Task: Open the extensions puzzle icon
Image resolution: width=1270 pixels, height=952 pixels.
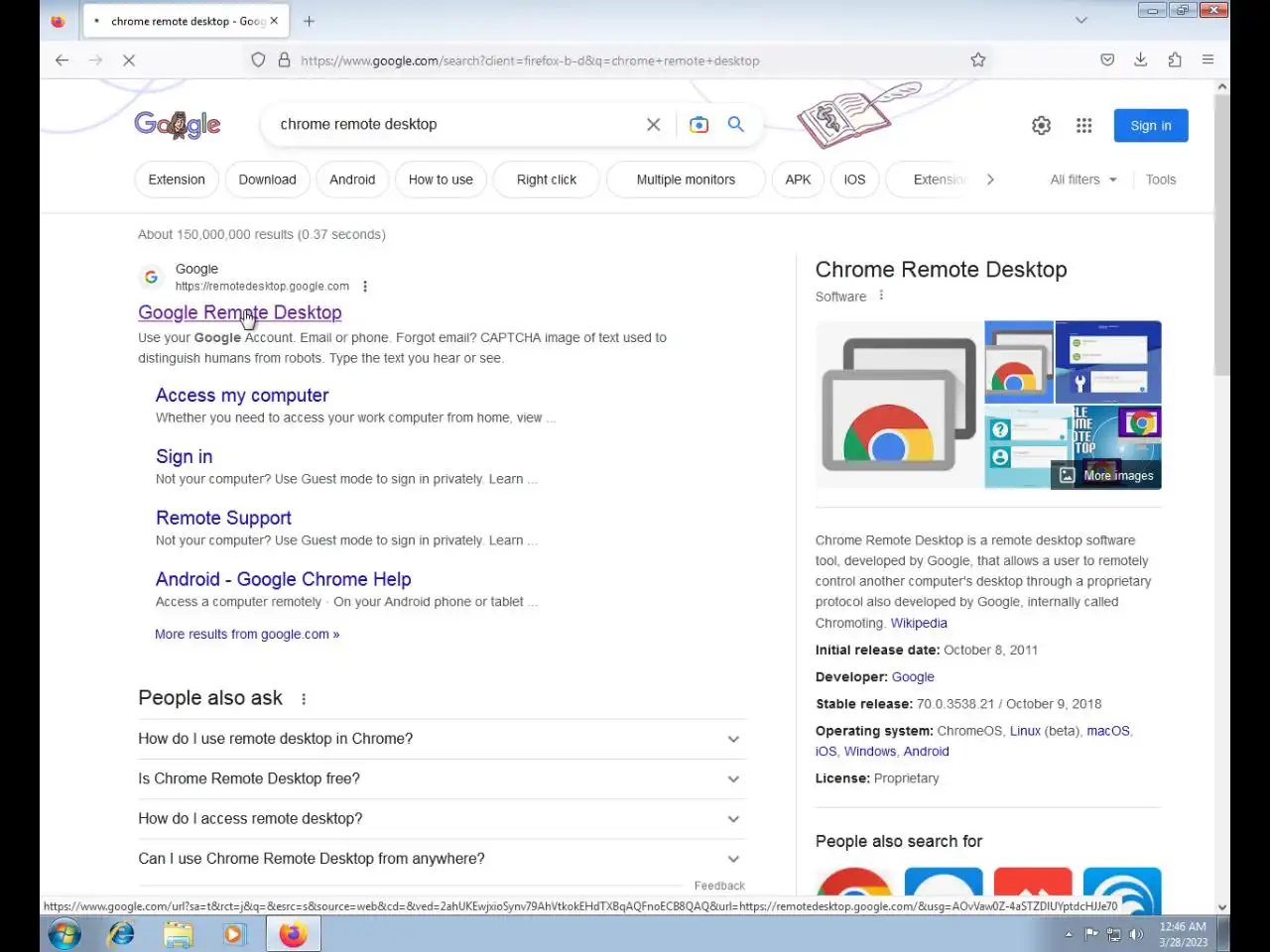Action: pos(1175,59)
